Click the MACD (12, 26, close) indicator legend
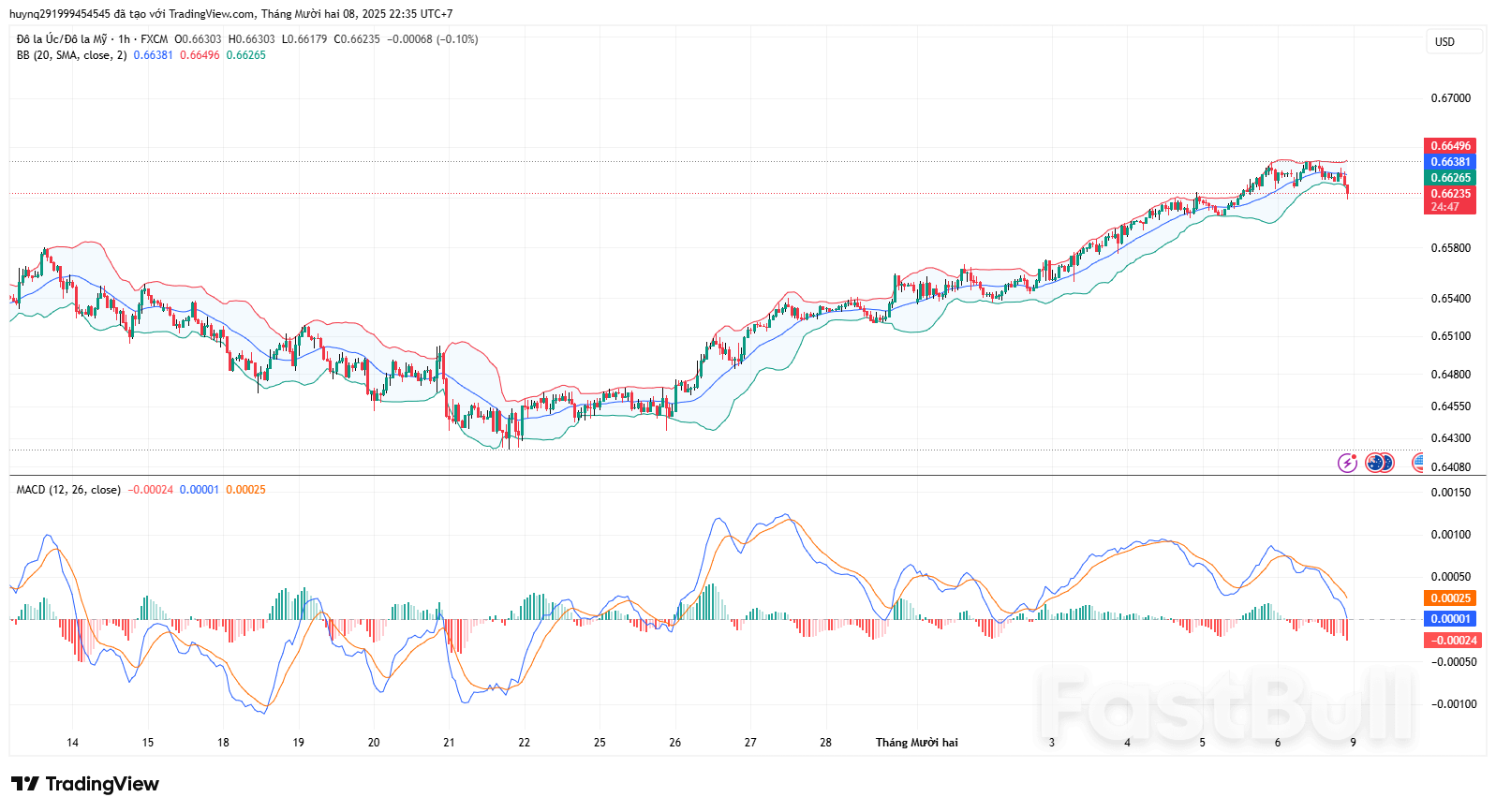 (68, 490)
